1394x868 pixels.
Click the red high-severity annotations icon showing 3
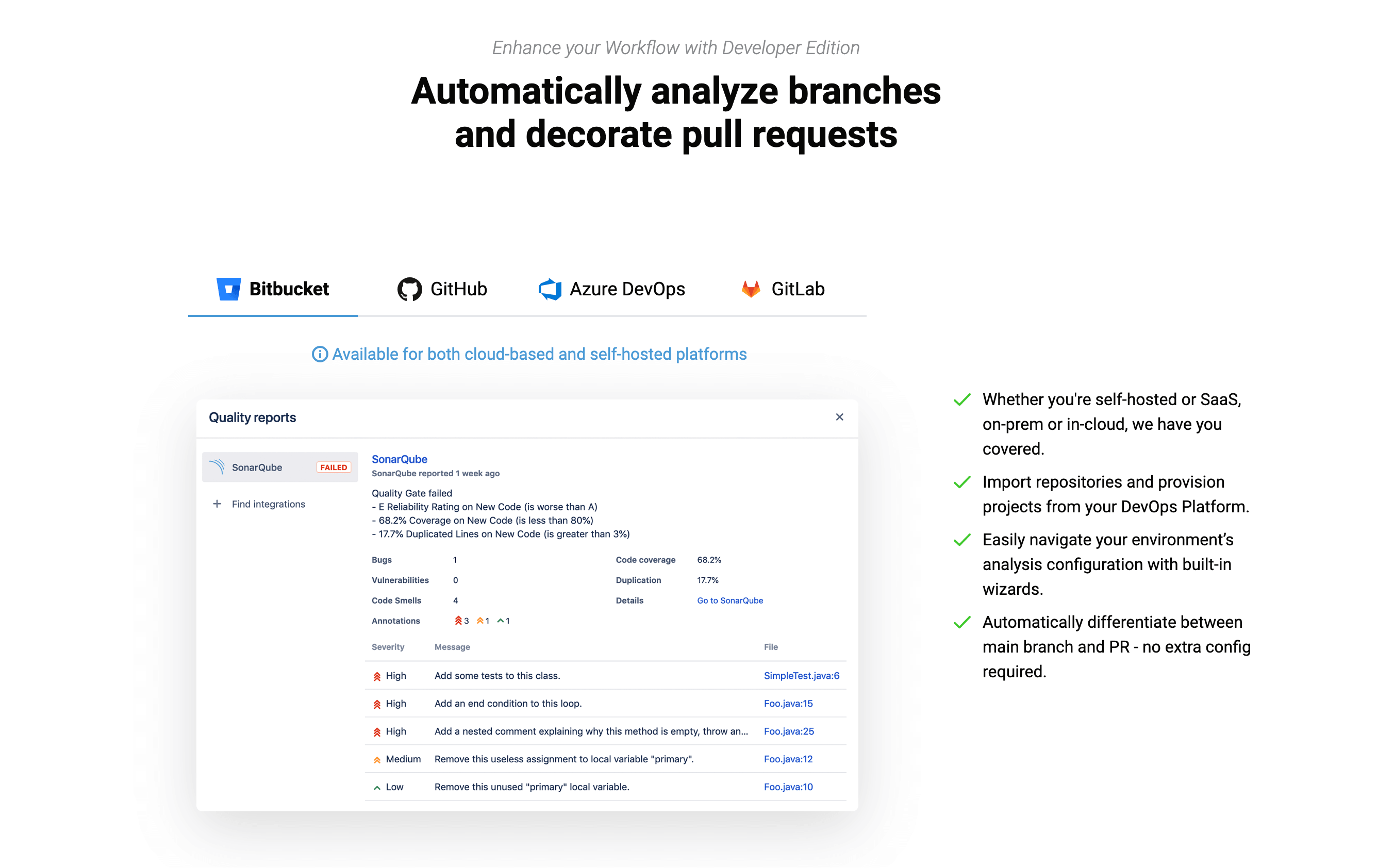(x=458, y=621)
